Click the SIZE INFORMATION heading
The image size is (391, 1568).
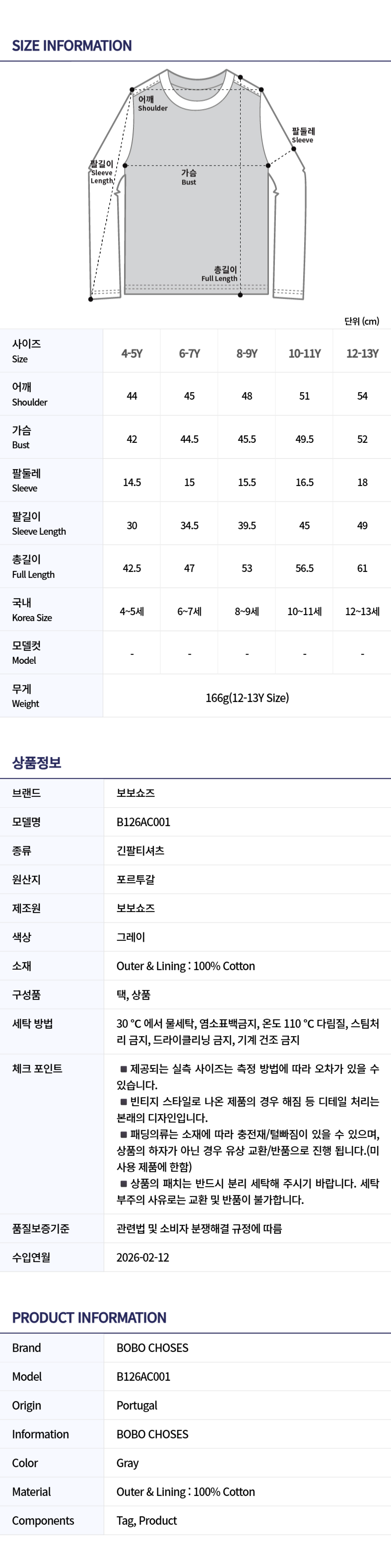coord(72,46)
